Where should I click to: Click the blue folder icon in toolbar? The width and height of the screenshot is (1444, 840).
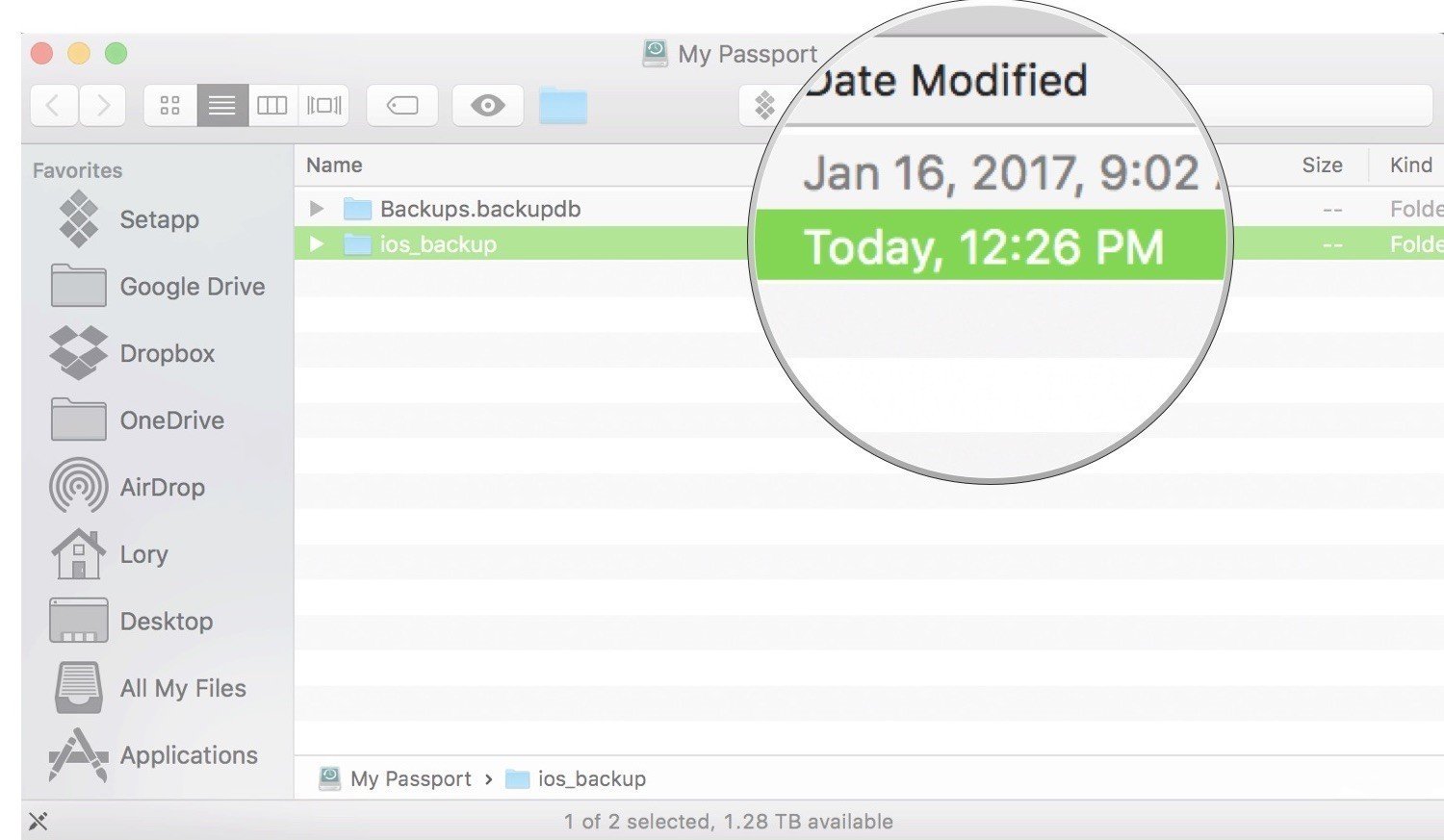(563, 105)
